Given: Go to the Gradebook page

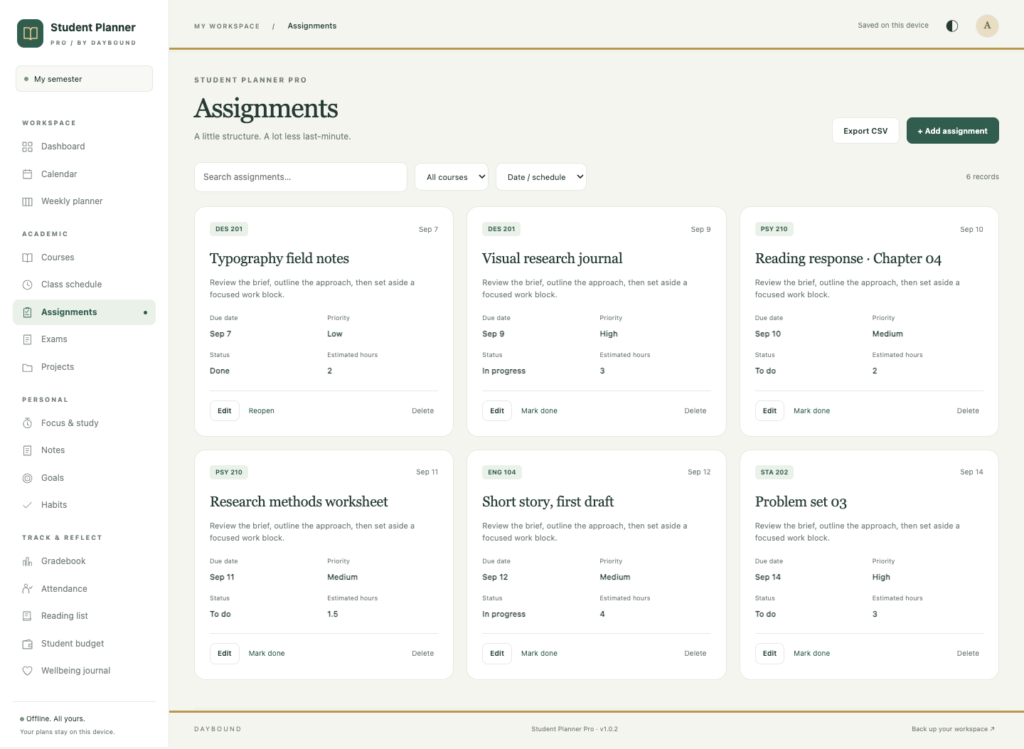Looking at the screenshot, I should [84, 561].
